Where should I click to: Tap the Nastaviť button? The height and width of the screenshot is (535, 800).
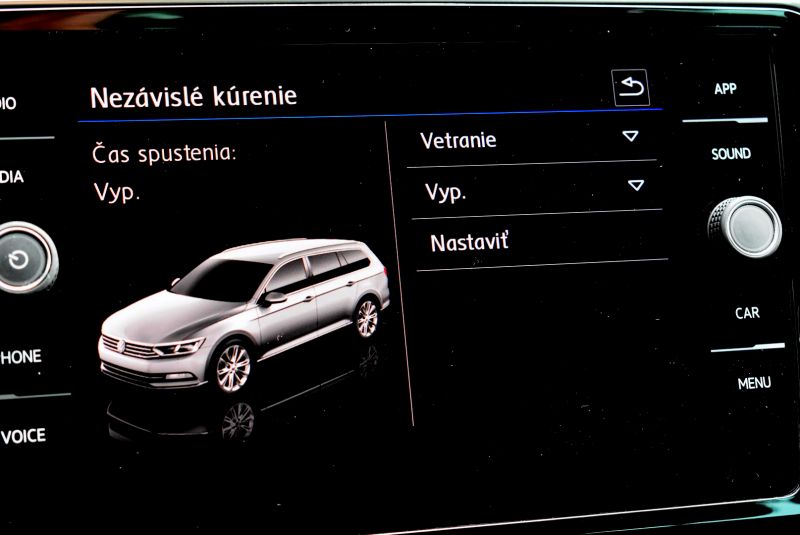541,242
